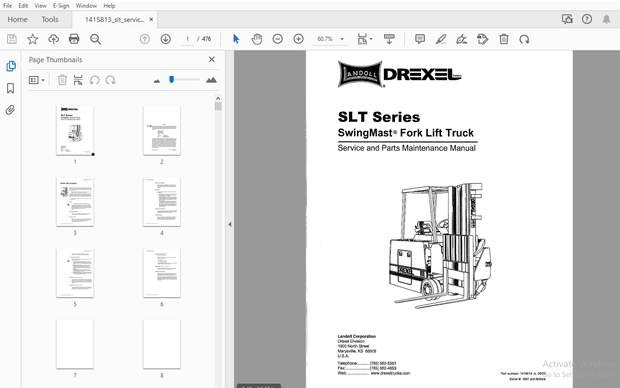The height and width of the screenshot is (388, 620).
Task: Select page 6 thumbnail
Action: [x=162, y=273]
